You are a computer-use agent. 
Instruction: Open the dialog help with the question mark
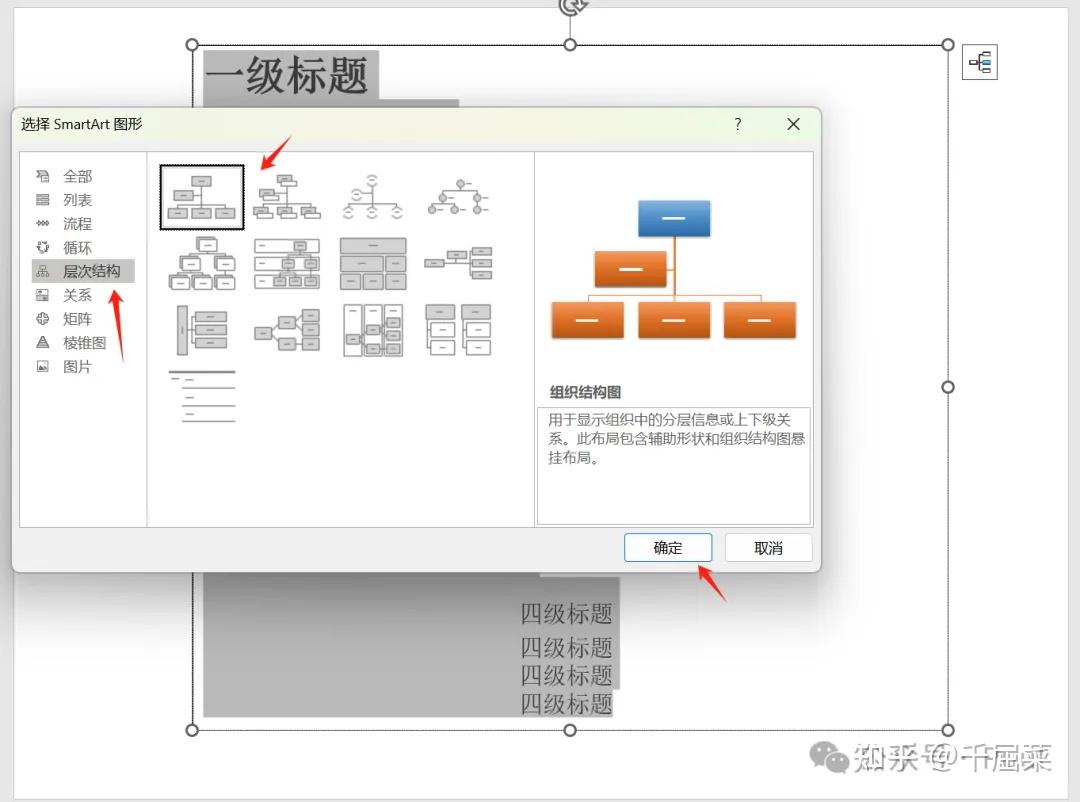coord(737,124)
